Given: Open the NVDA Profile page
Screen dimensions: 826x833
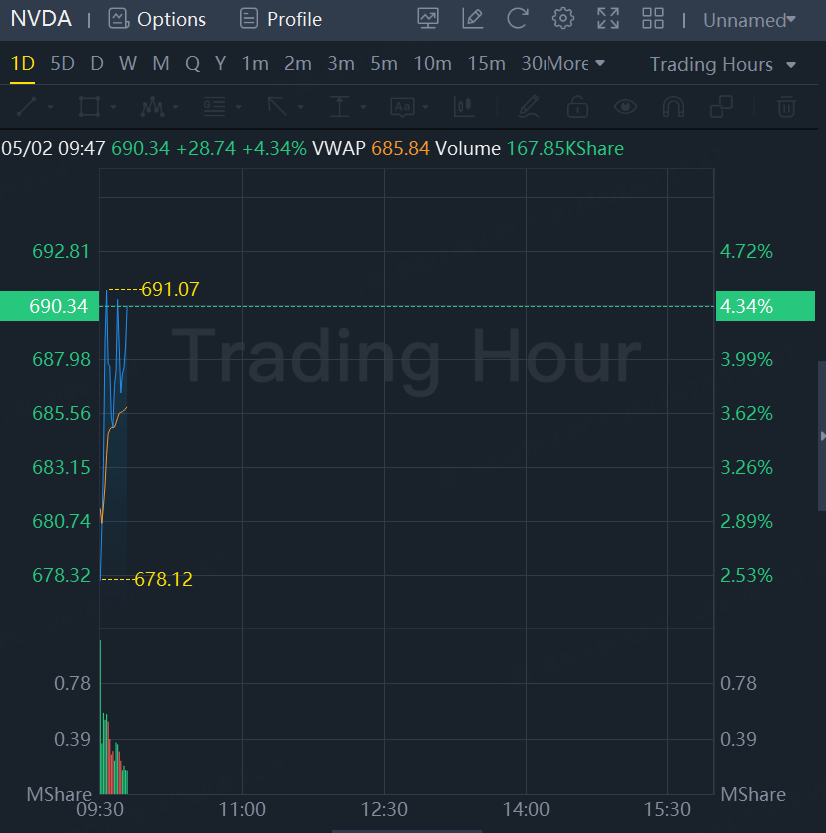Looking at the screenshot, I should (x=280, y=19).
